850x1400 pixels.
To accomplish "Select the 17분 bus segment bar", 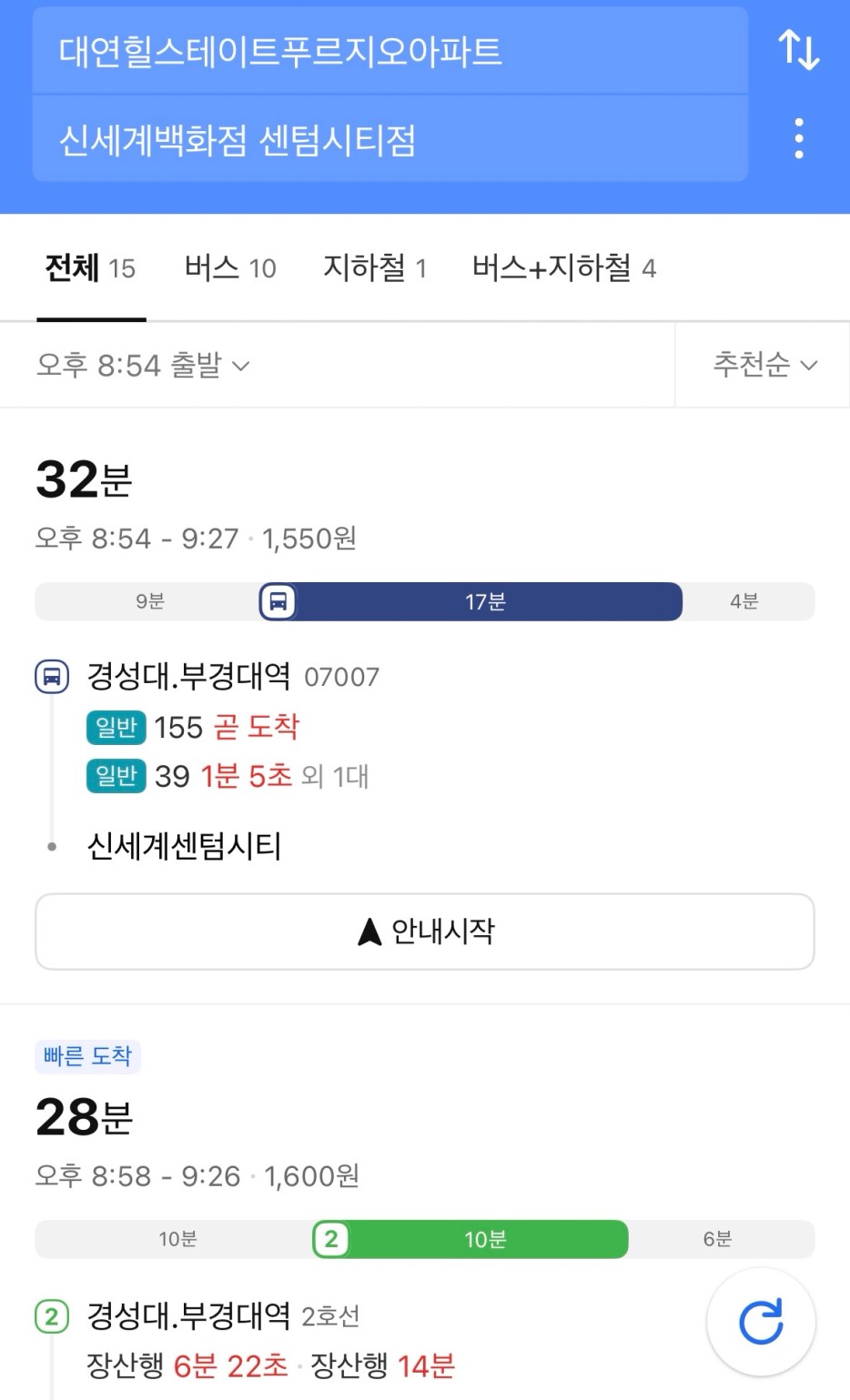I will point(471,601).
